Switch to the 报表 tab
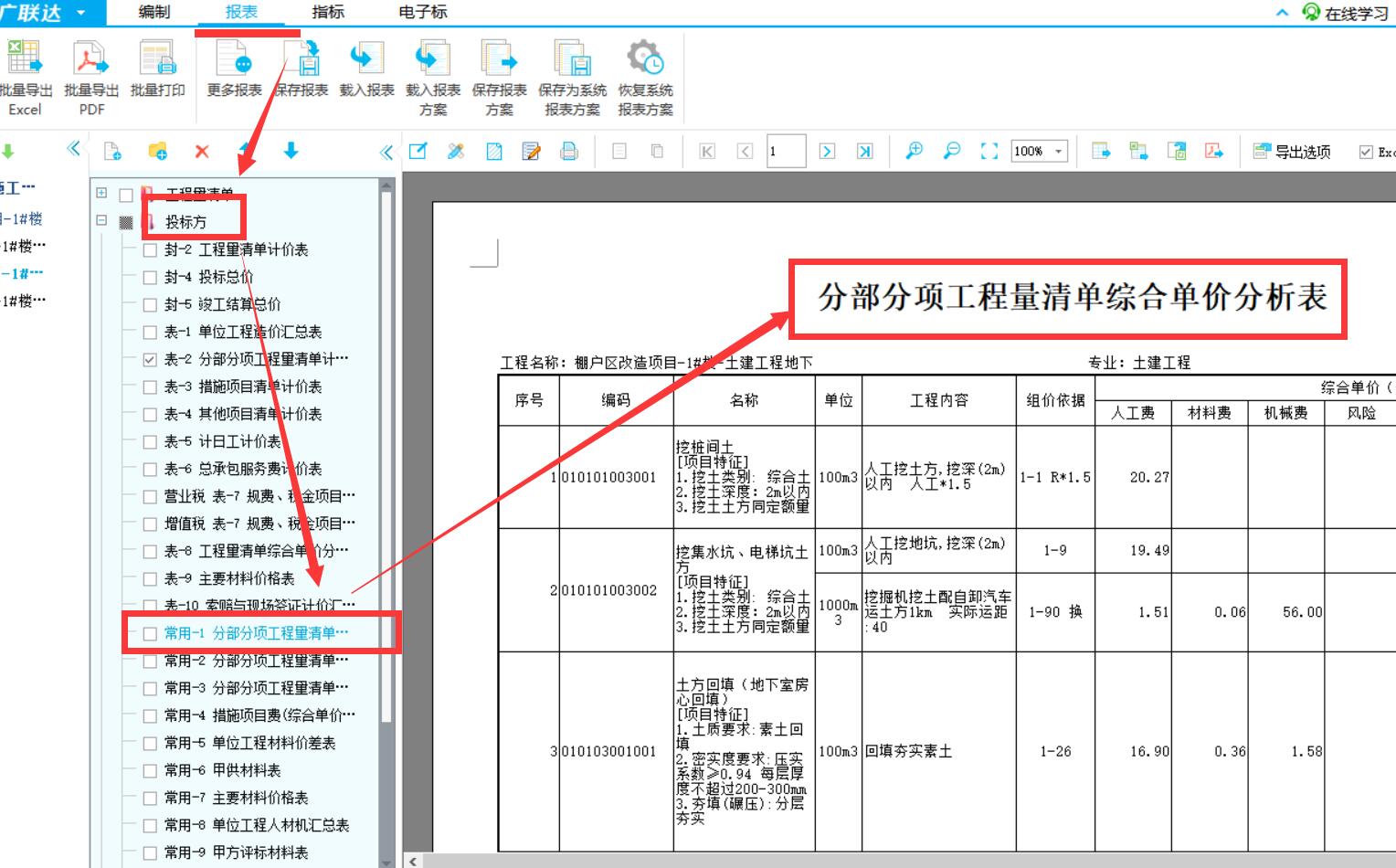Viewport: 1396px width, 868px height. coord(241,12)
